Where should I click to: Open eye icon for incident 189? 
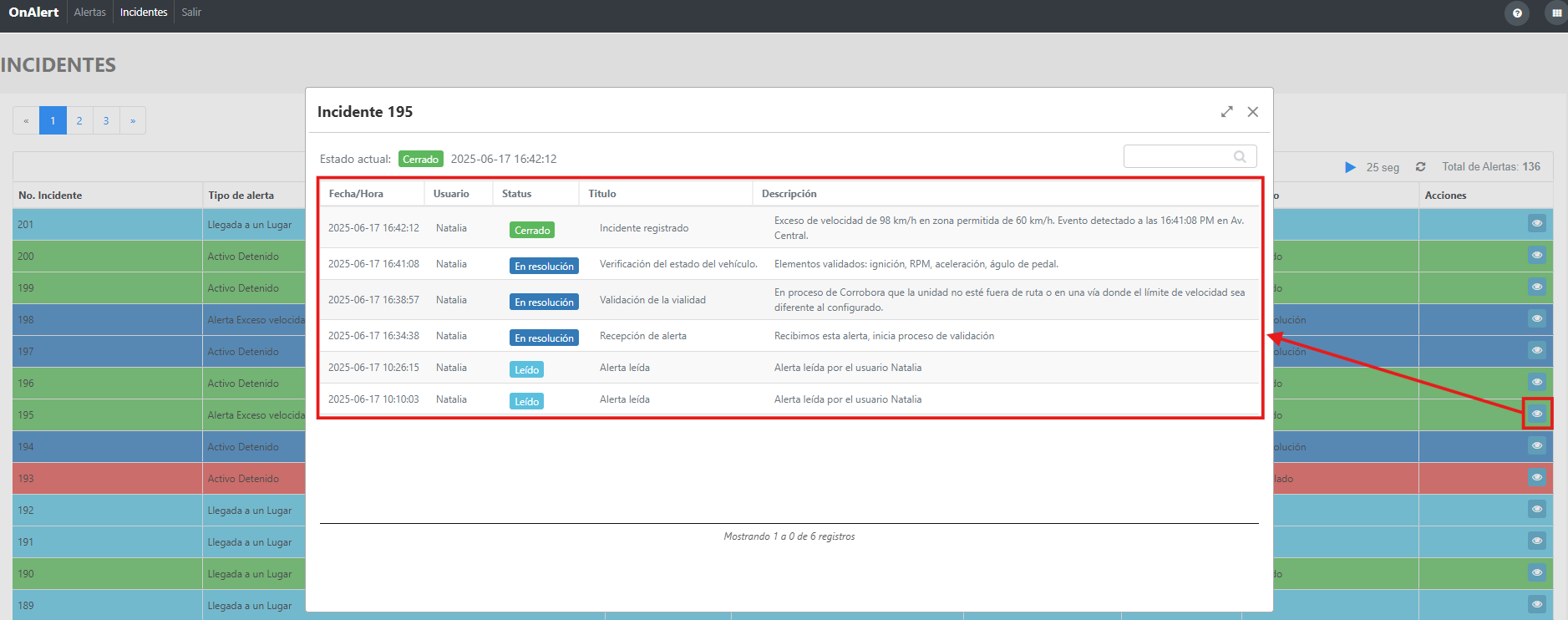[x=1537, y=604]
